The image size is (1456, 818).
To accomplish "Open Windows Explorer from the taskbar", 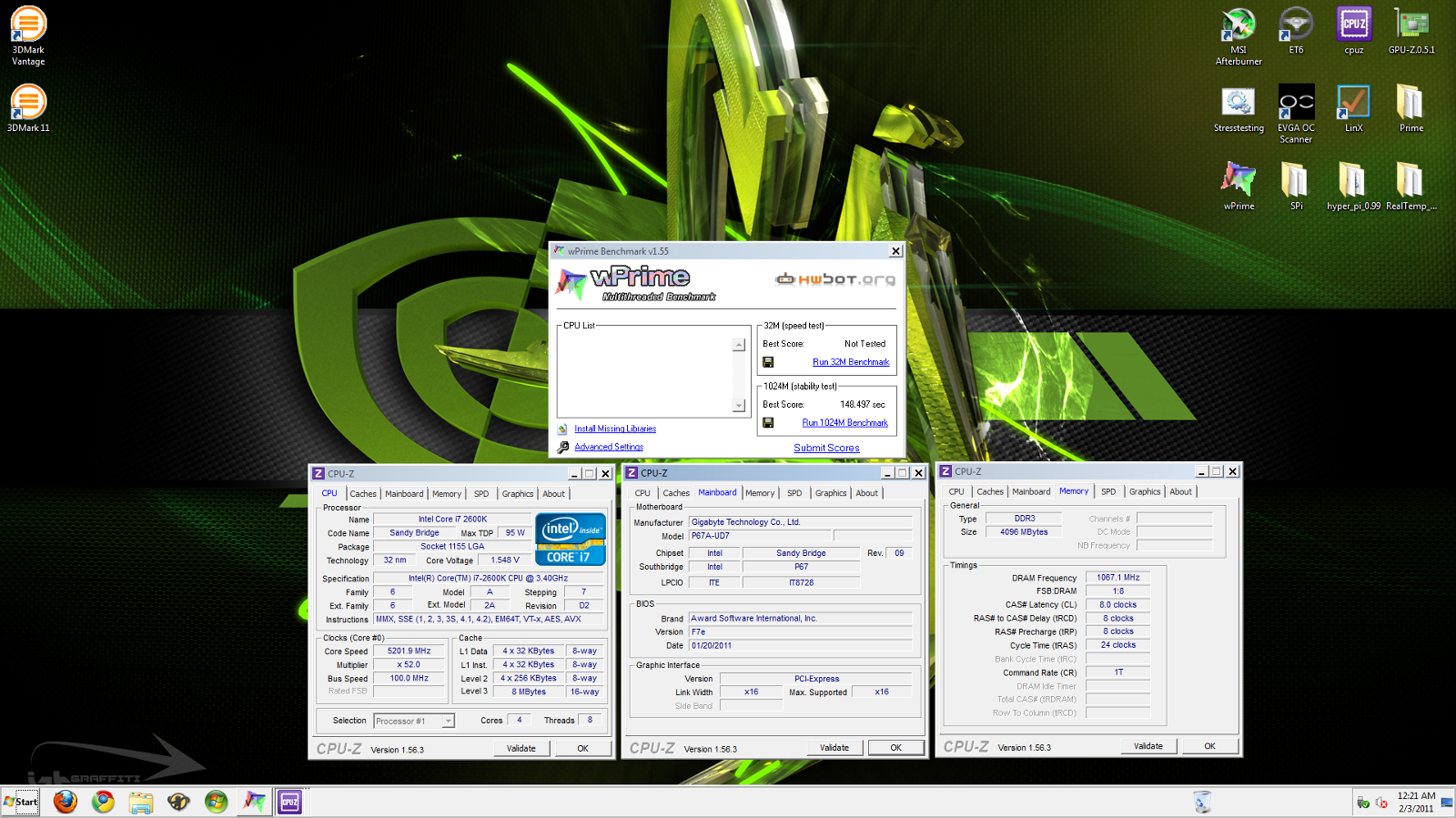I will point(141,802).
